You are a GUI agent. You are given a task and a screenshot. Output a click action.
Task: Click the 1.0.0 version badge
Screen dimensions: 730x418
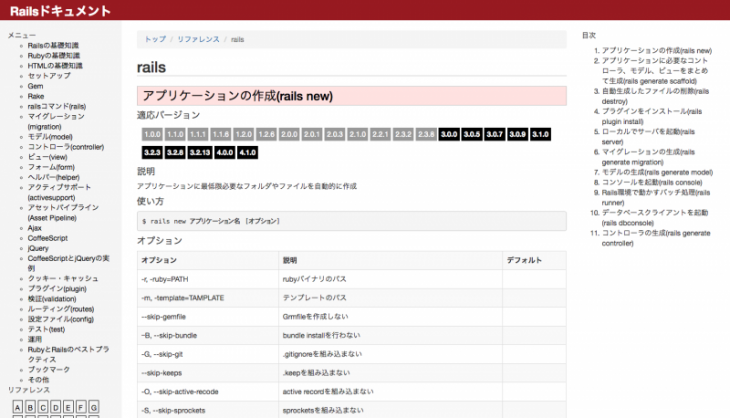coord(152,134)
